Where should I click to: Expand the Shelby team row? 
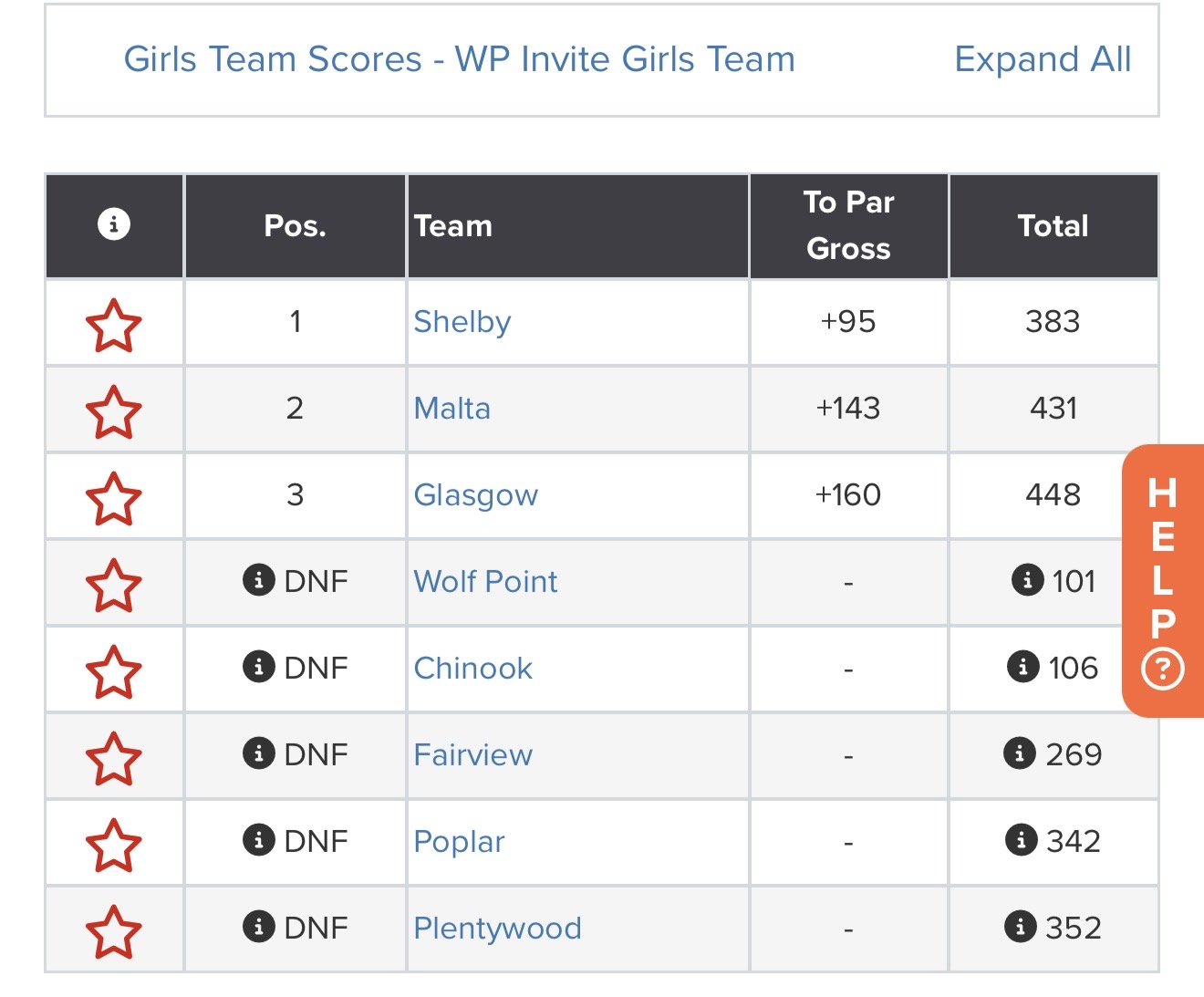click(x=462, y=322)
